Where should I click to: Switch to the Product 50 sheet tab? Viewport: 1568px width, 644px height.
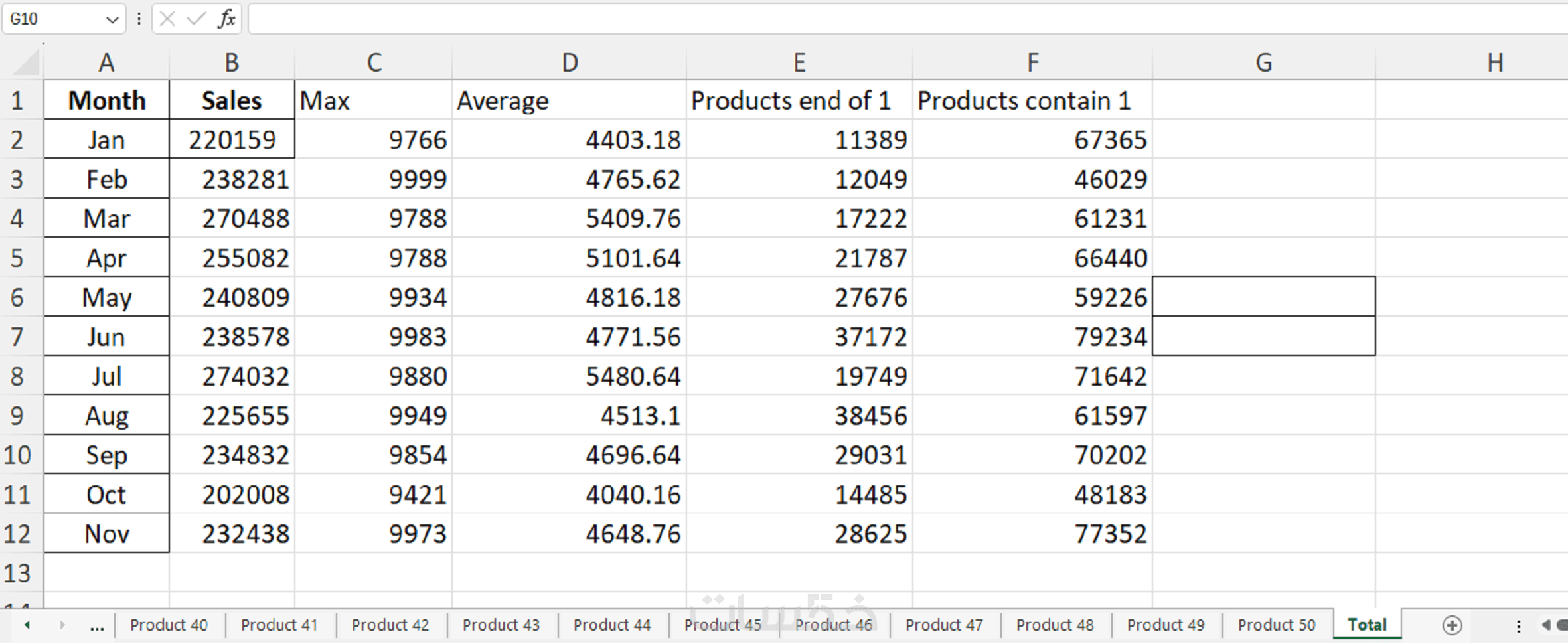click(1276, 625)
